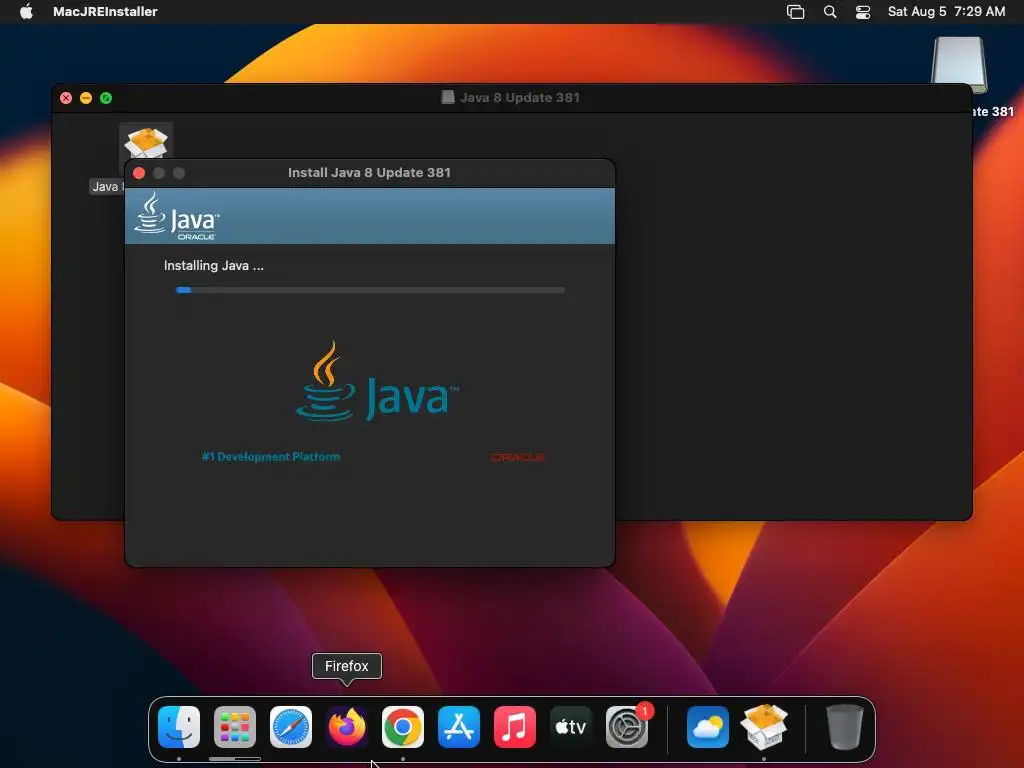This screenshot has width=1024, height=768.
Task: Open the Apple menu
Action: [x=26, y=11]
